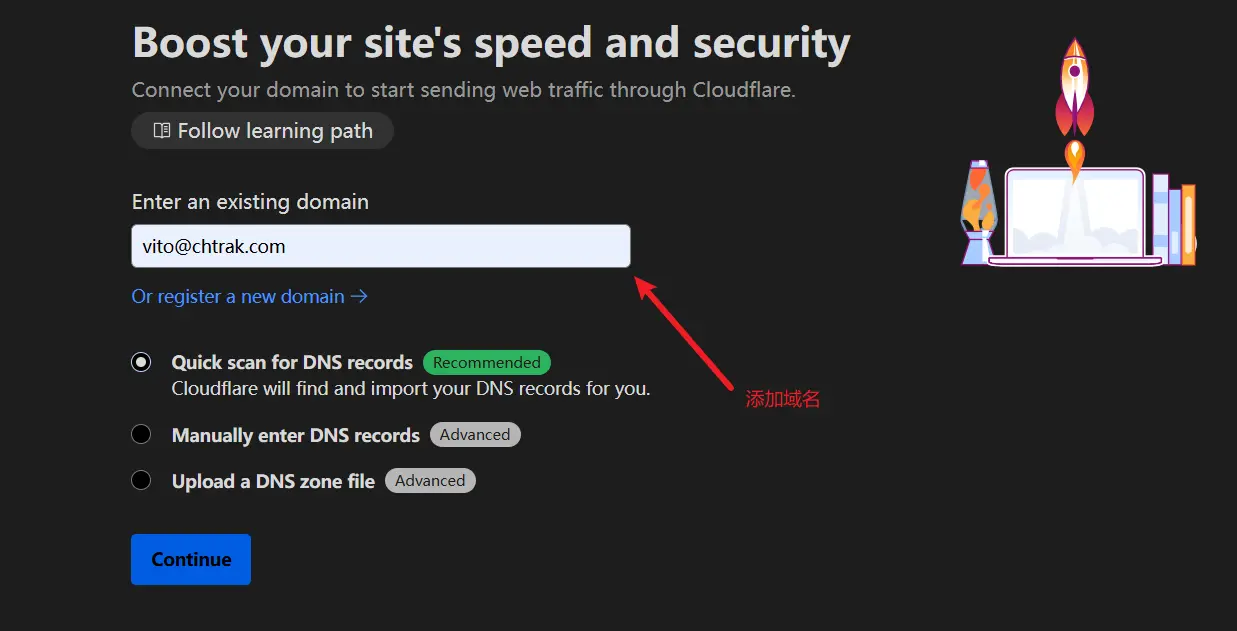This screenshot has width=1237, height=631.
Task: Click the Enter an existing domain label
Action: (250, 202)
